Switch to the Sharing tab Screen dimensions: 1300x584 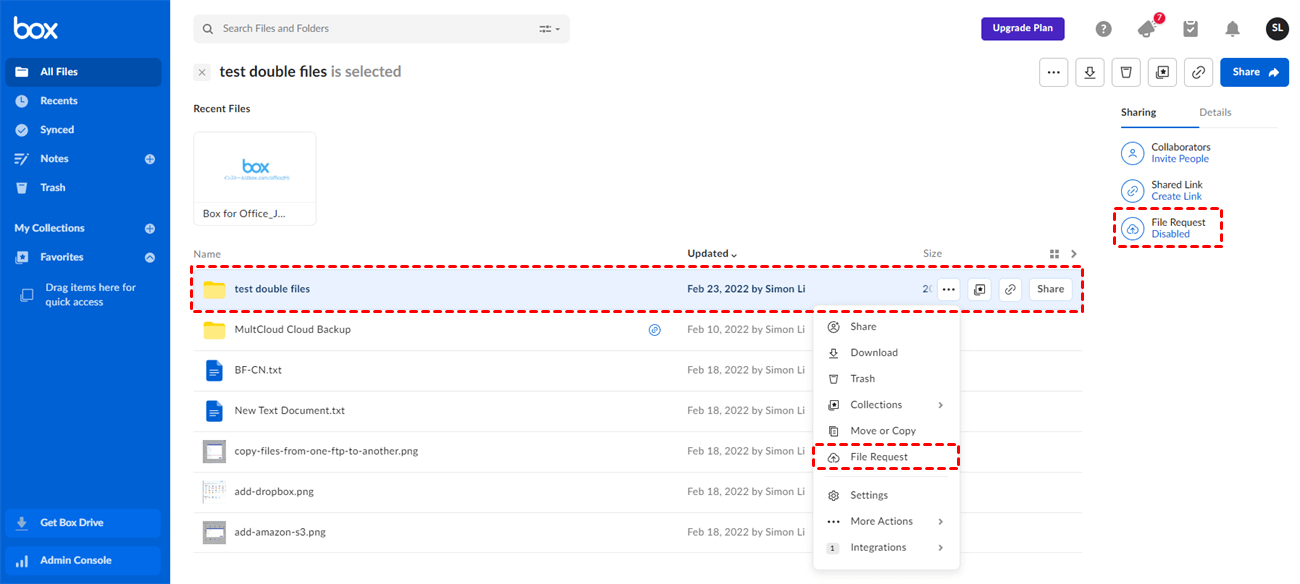pyautogui.click(x=1138, y=113)
